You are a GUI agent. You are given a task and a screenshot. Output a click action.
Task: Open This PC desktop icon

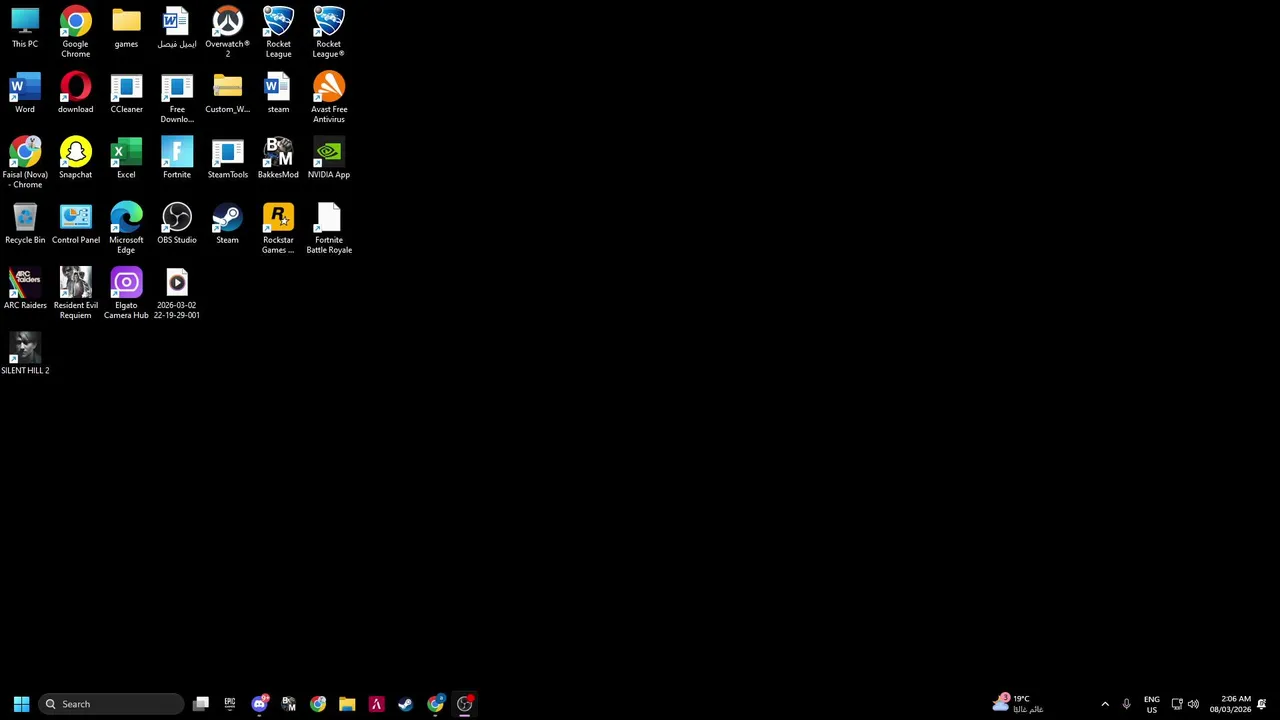click(x=25, y=28)
